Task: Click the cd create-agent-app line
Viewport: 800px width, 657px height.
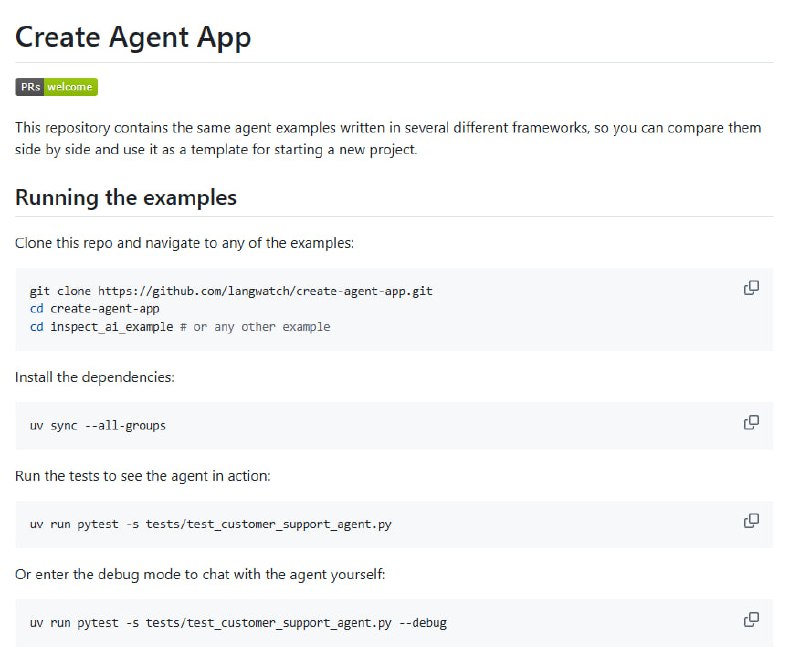Action: coord(95,307)
